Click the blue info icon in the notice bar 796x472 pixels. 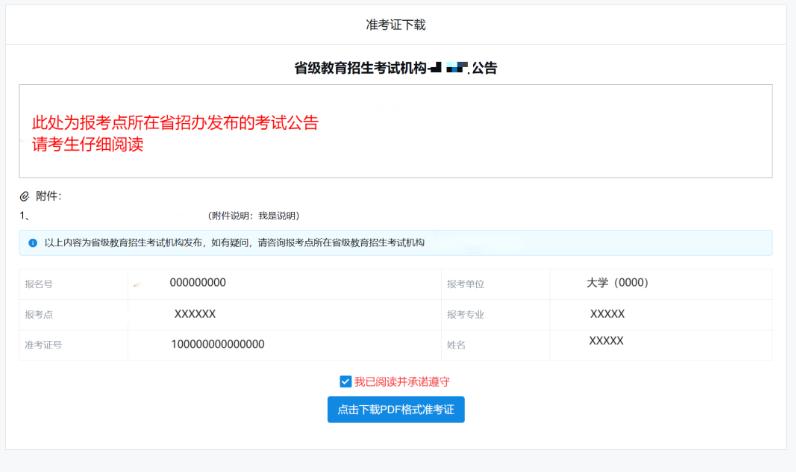tap(33, 243)
